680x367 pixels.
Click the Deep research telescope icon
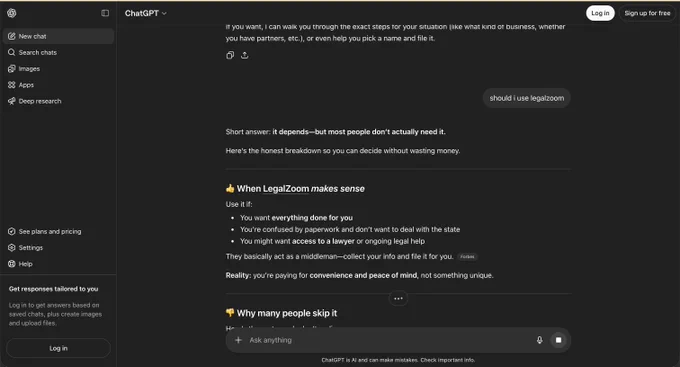point(12,101)
